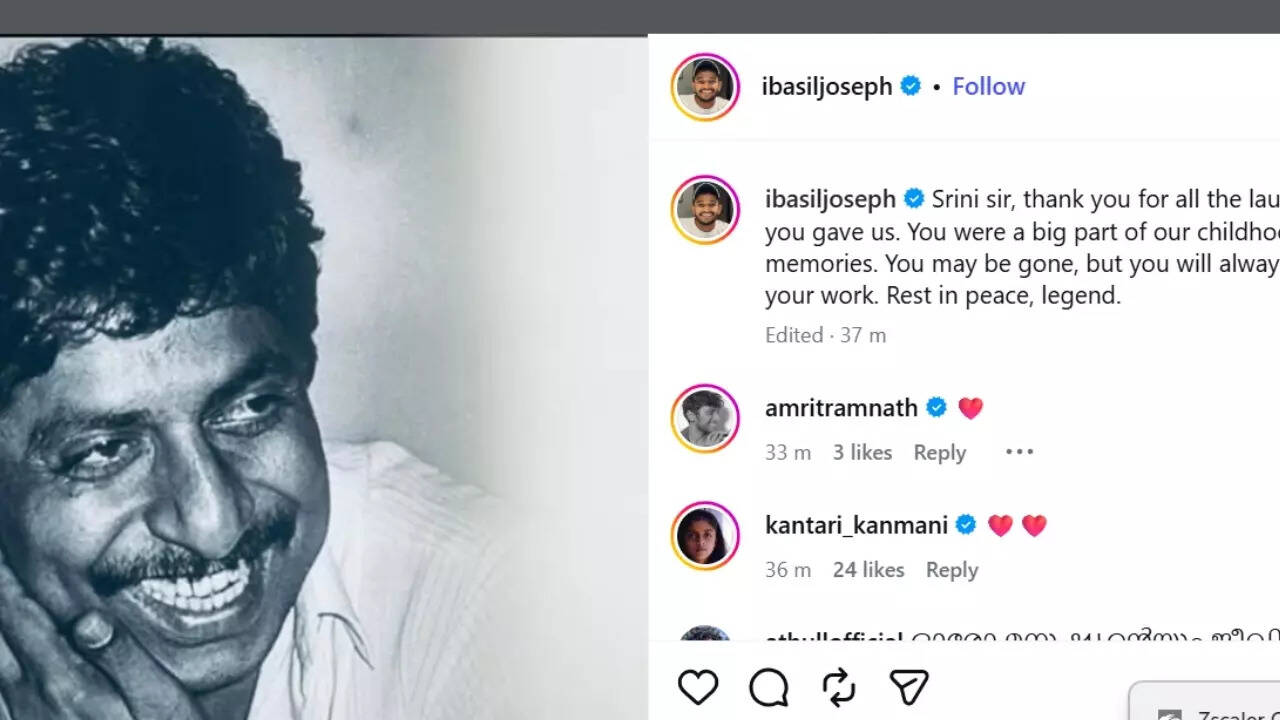Image resolution: width=1280 pixels, height=720 pixels.
Task: Open the kantari_kanmani username link
Action: tap(856, 525)
